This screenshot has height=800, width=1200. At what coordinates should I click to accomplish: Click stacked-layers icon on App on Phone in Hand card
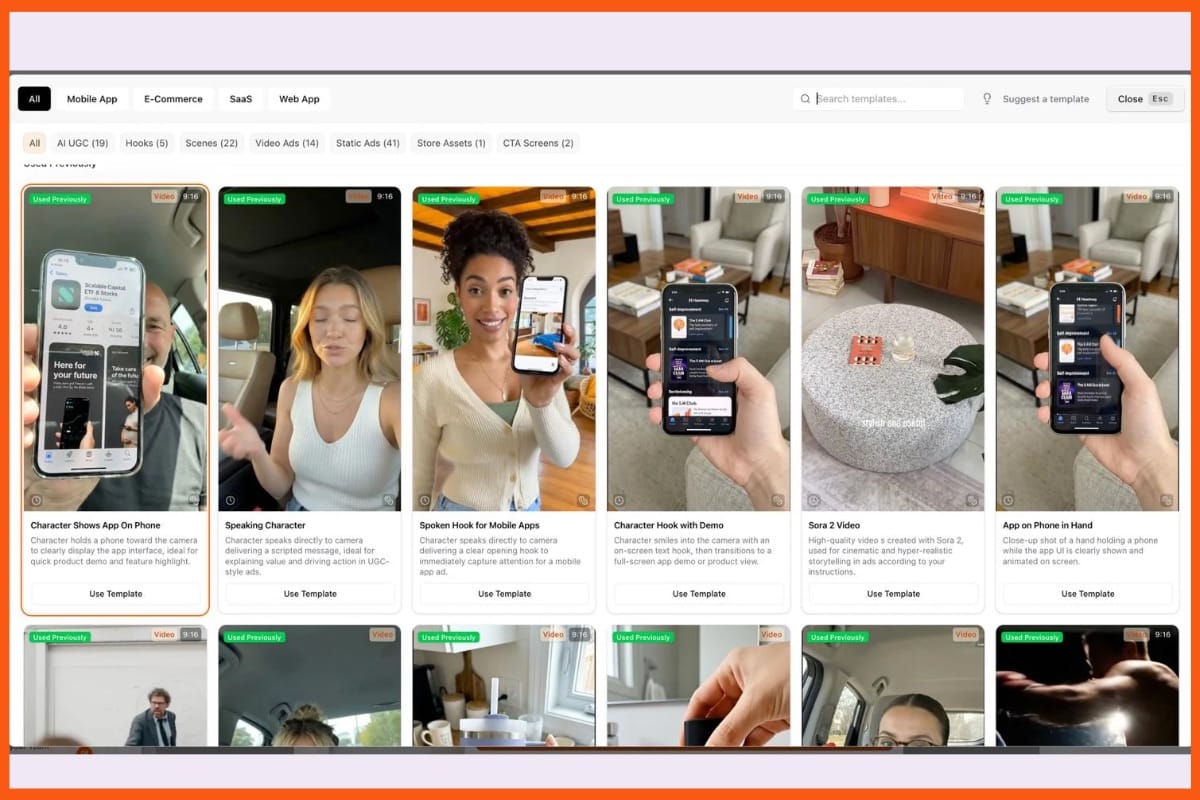(1165, 500)
